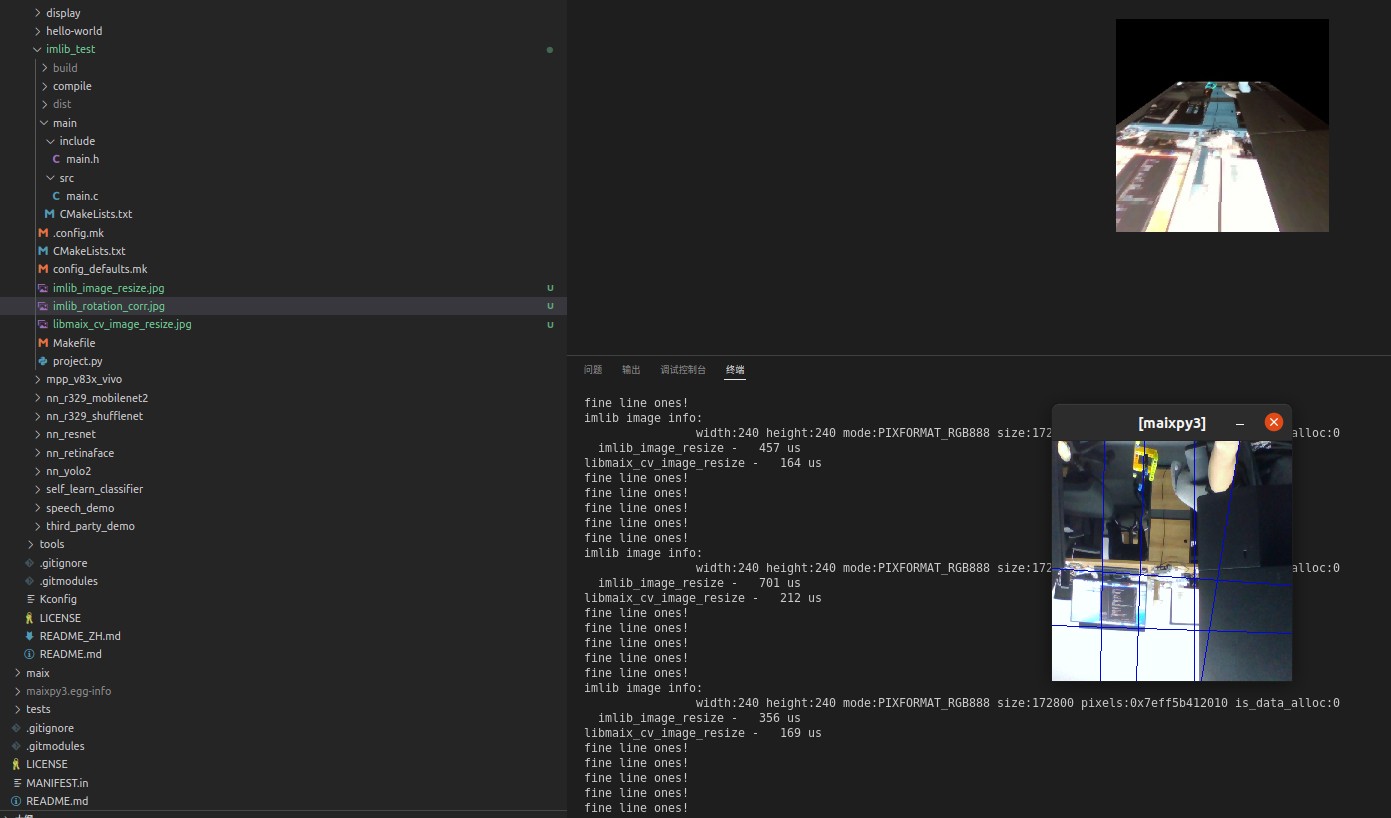Viewport: 1391px width, 818px height.
Task: Click the rotated image preview in editor
Action: click(1222, 126)
